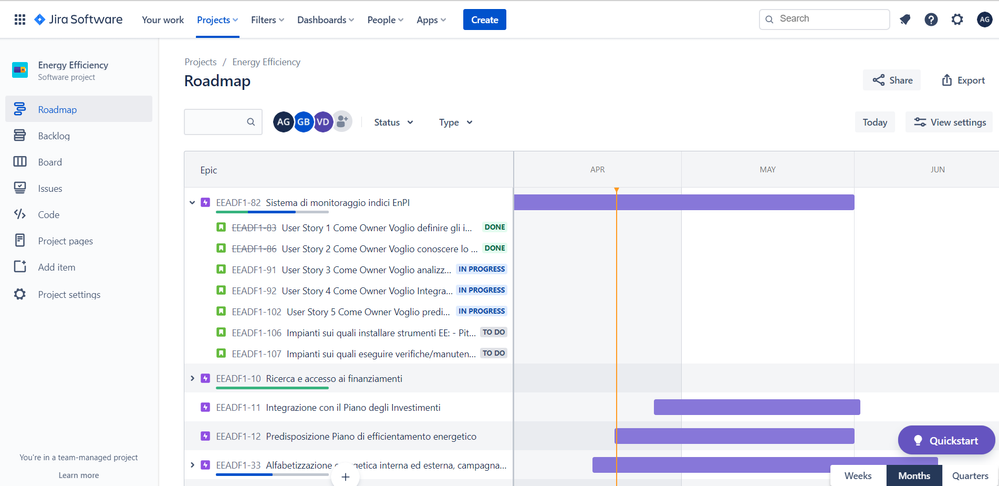This screenshot has width=999, height=486.
Task: Open the app switcher grid icon
Action: point(20,20)
